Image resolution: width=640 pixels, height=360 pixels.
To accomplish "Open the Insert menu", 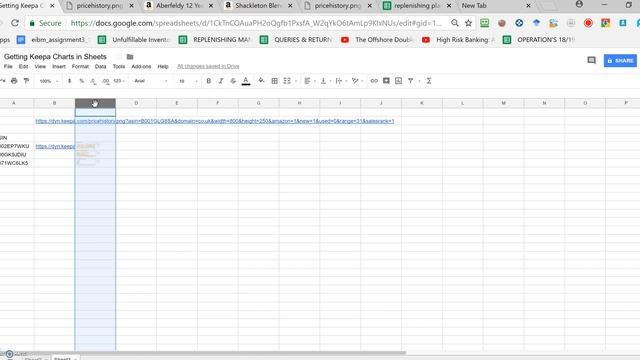I will (x=59, y=67).
